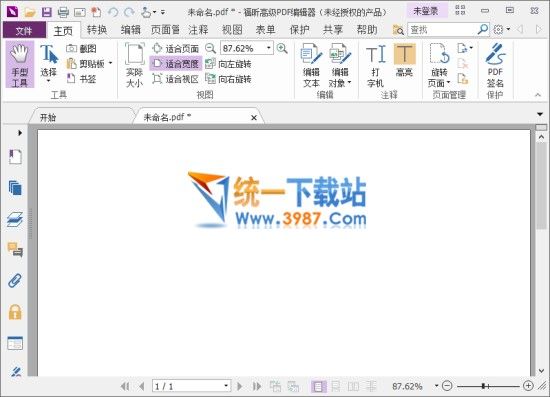
Task: Expand the quick access toolbar customize arrow
Action: (163, 13)
